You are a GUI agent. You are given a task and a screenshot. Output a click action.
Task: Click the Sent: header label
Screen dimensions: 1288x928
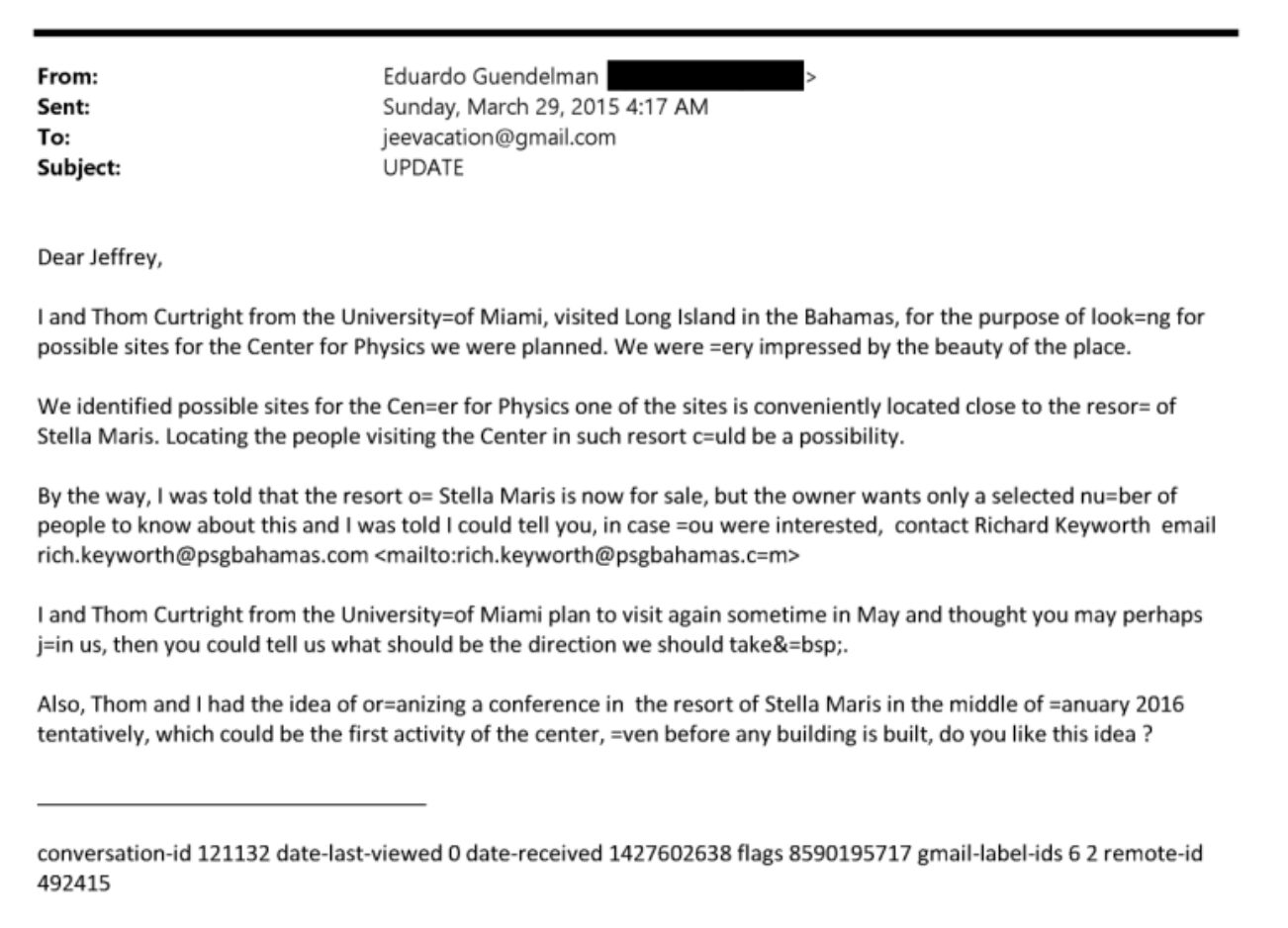pos(63,107)
